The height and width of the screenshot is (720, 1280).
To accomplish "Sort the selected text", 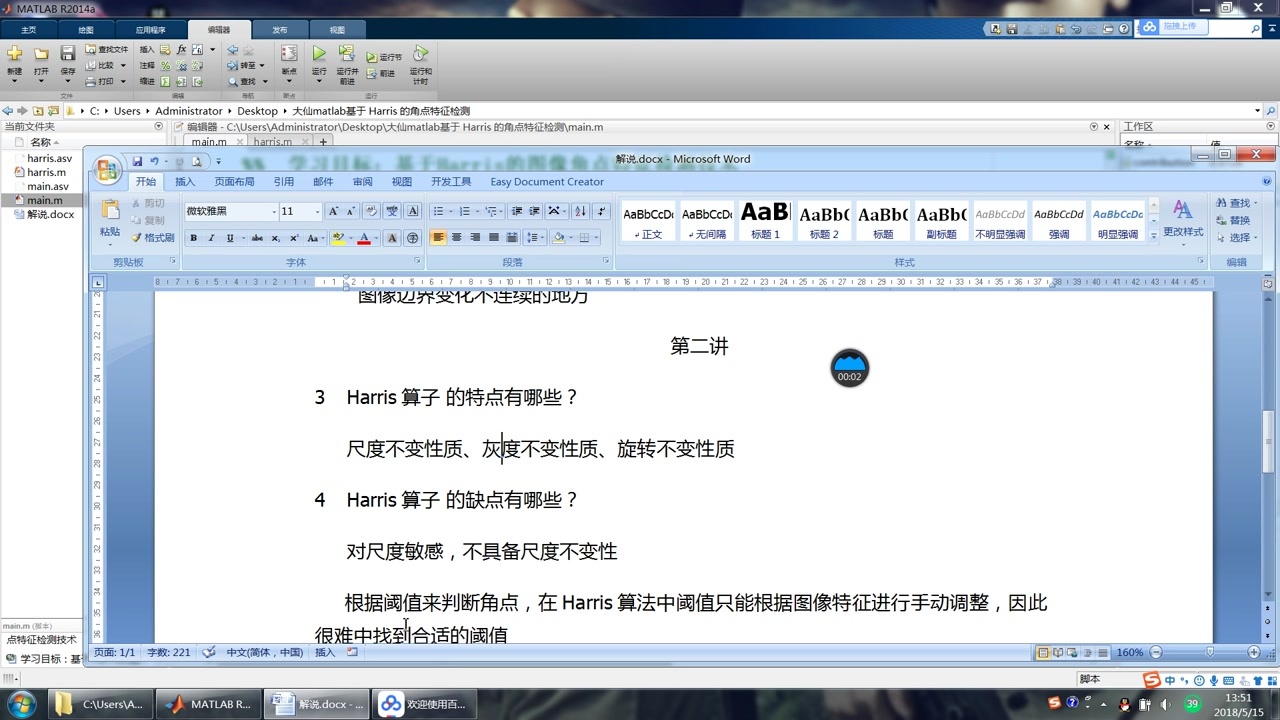I will point(580,211).
